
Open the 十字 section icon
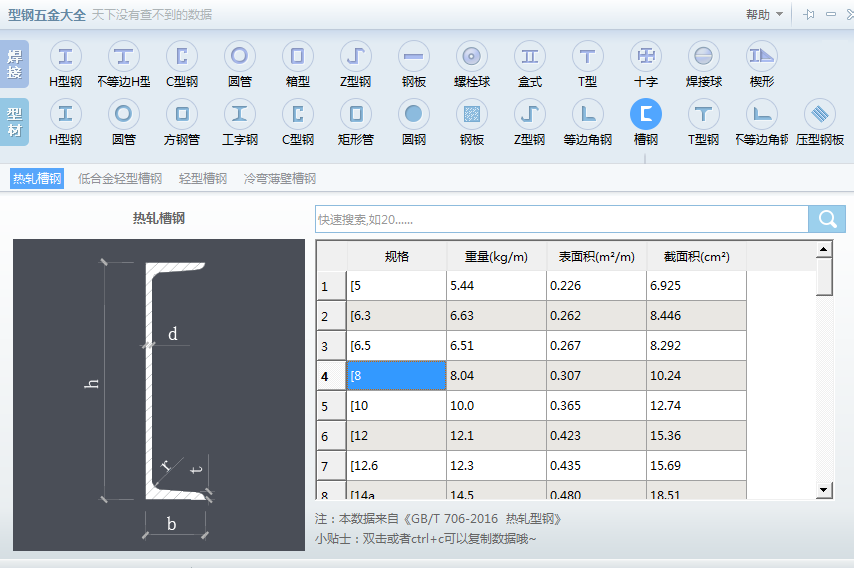tap(646, 56)
